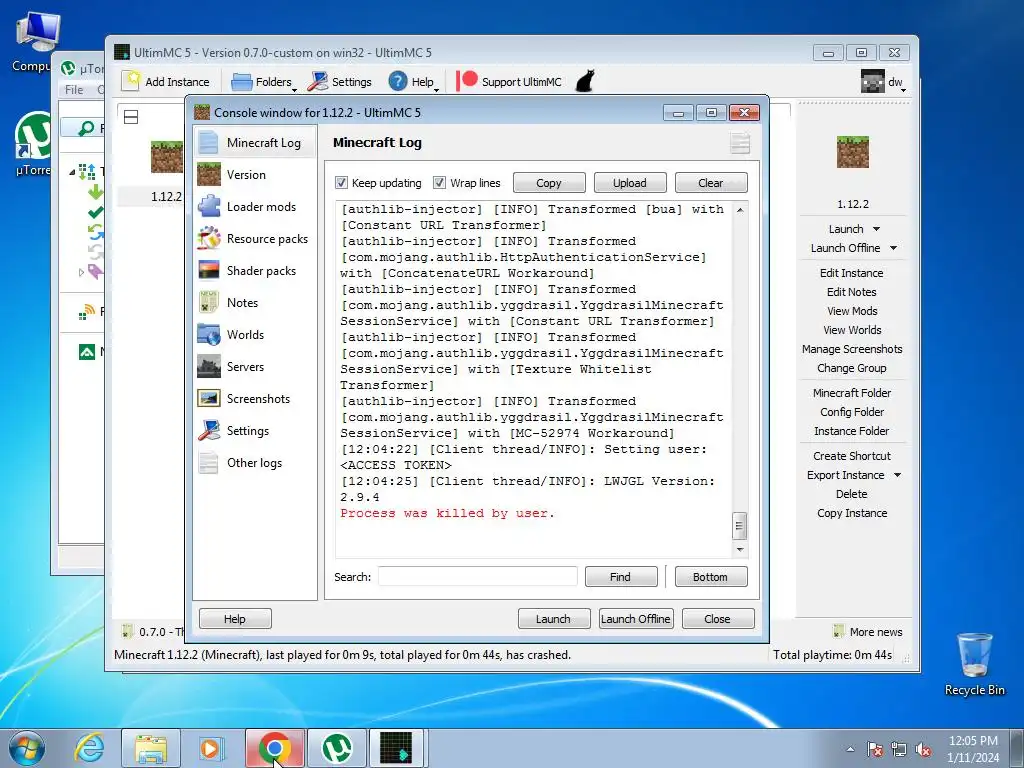This screenshot has height=768, width=1024.
Task: Open the Resource packs page
Action: (255, 238)
